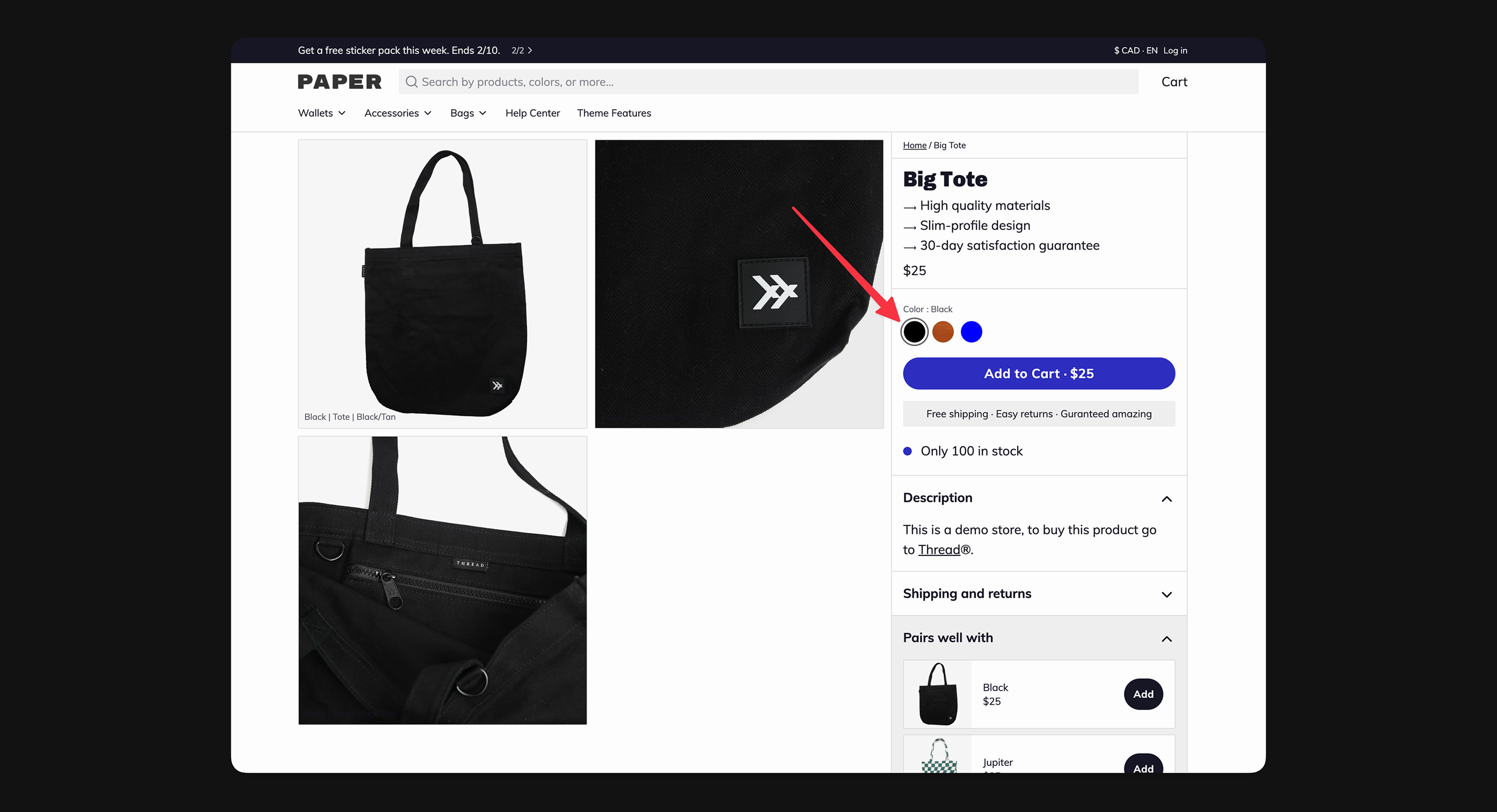Select the blue color swatch
Viewport: 1497px width, 812px height.
971,332
